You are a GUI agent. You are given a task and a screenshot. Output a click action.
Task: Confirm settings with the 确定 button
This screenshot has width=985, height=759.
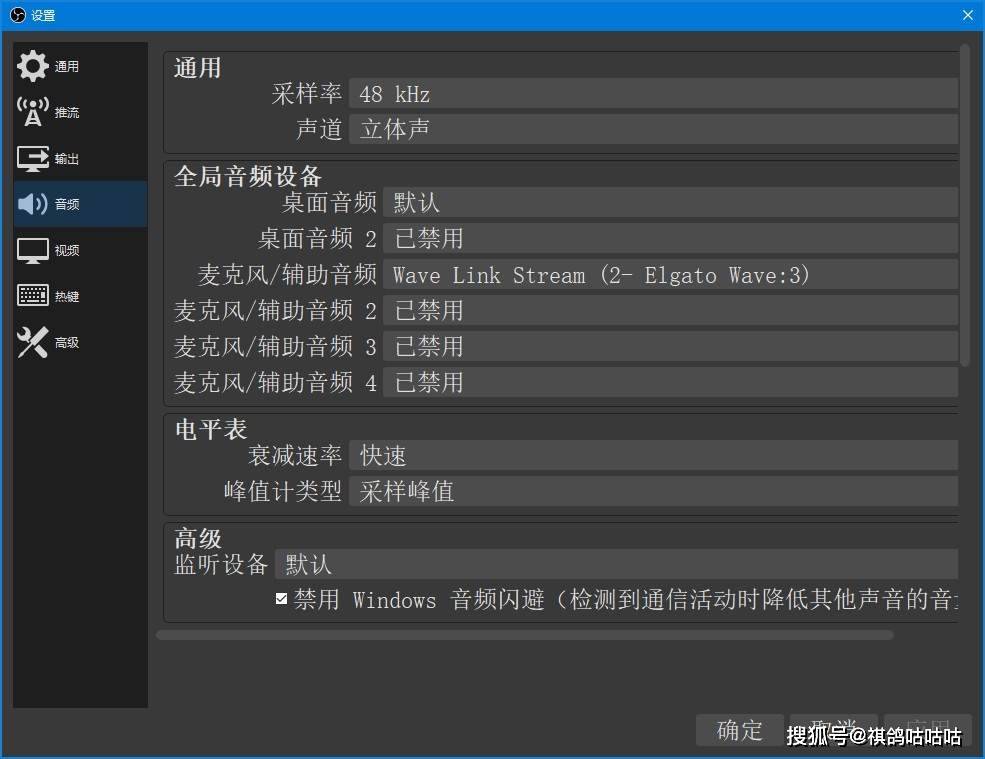pos(739,730)
